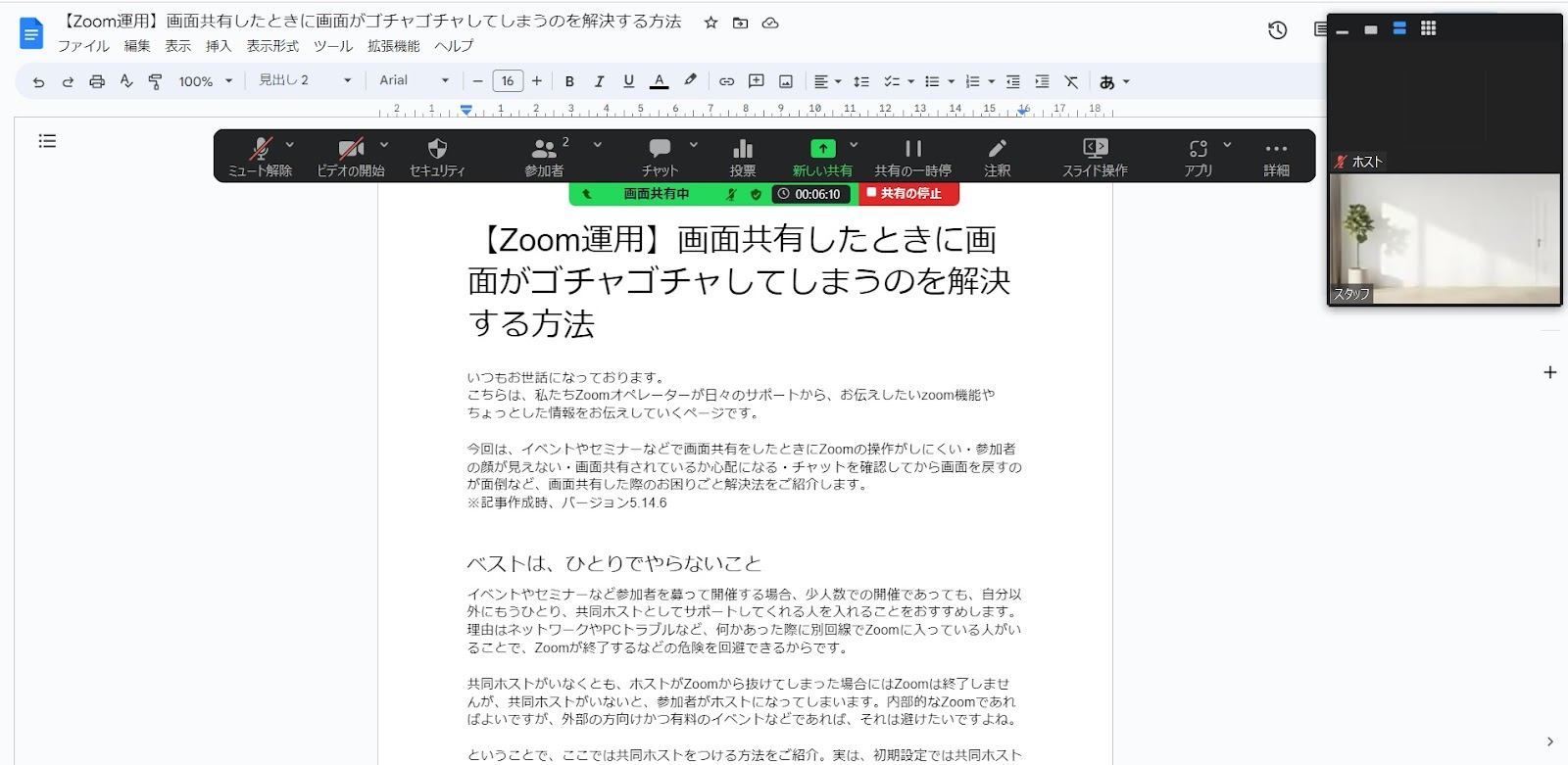1568x765 pixels.
Task: Select the annotation pencil tool
Action: tap(997, 157)
